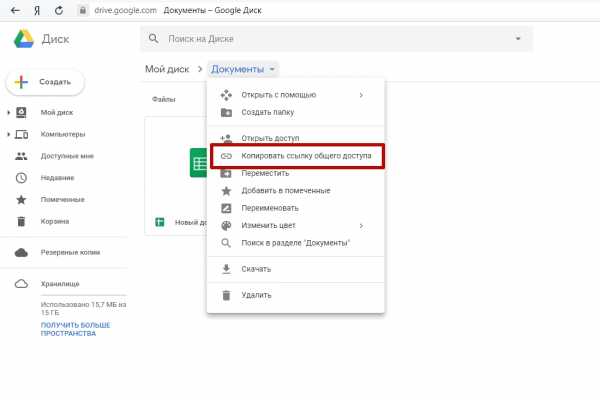Click the lock icon in address bar
The width and height of the screenshot is (600, 400).
click(82, 10)
